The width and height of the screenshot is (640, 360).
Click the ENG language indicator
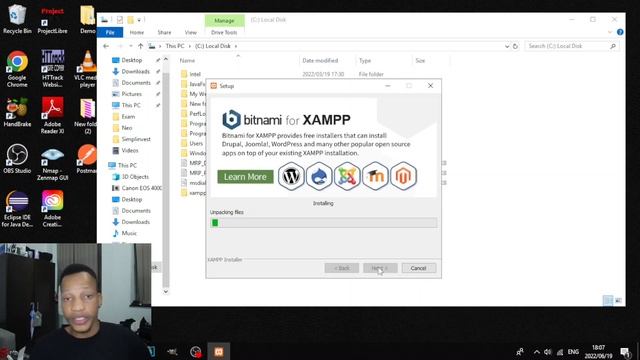pyautogui.click(x=573, y=352)
